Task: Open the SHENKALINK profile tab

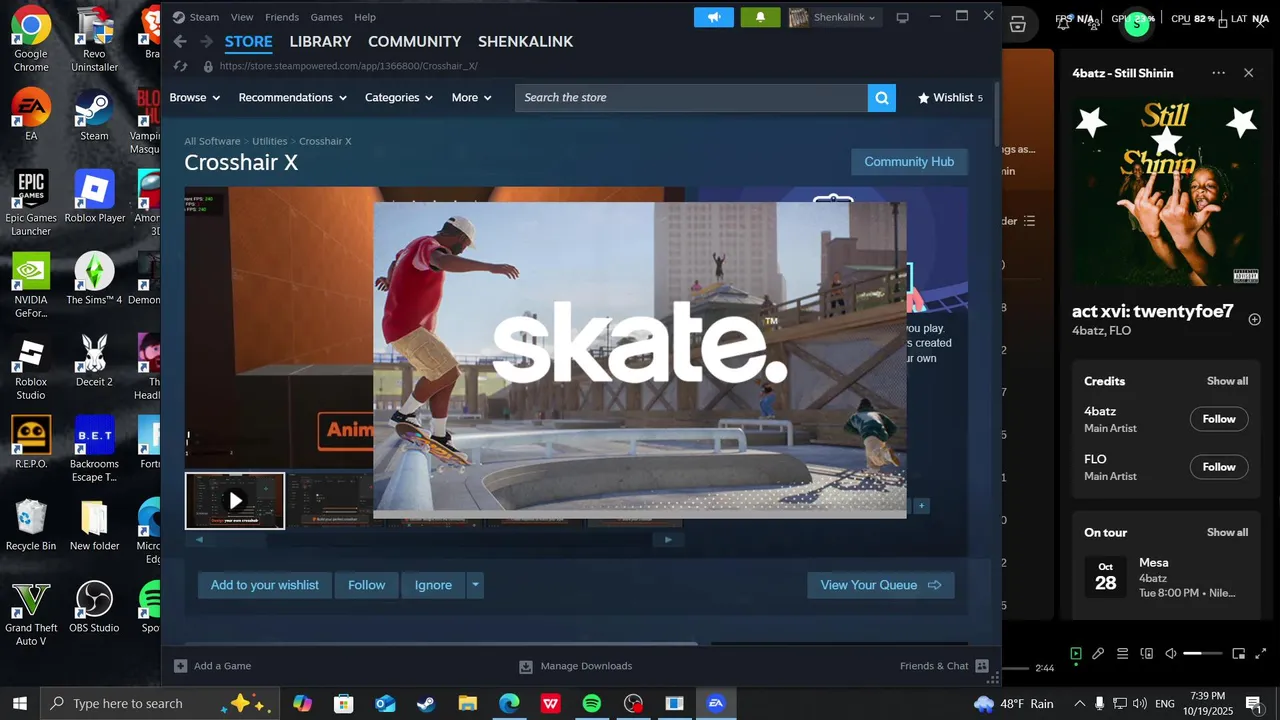Action: click(525, 42)
